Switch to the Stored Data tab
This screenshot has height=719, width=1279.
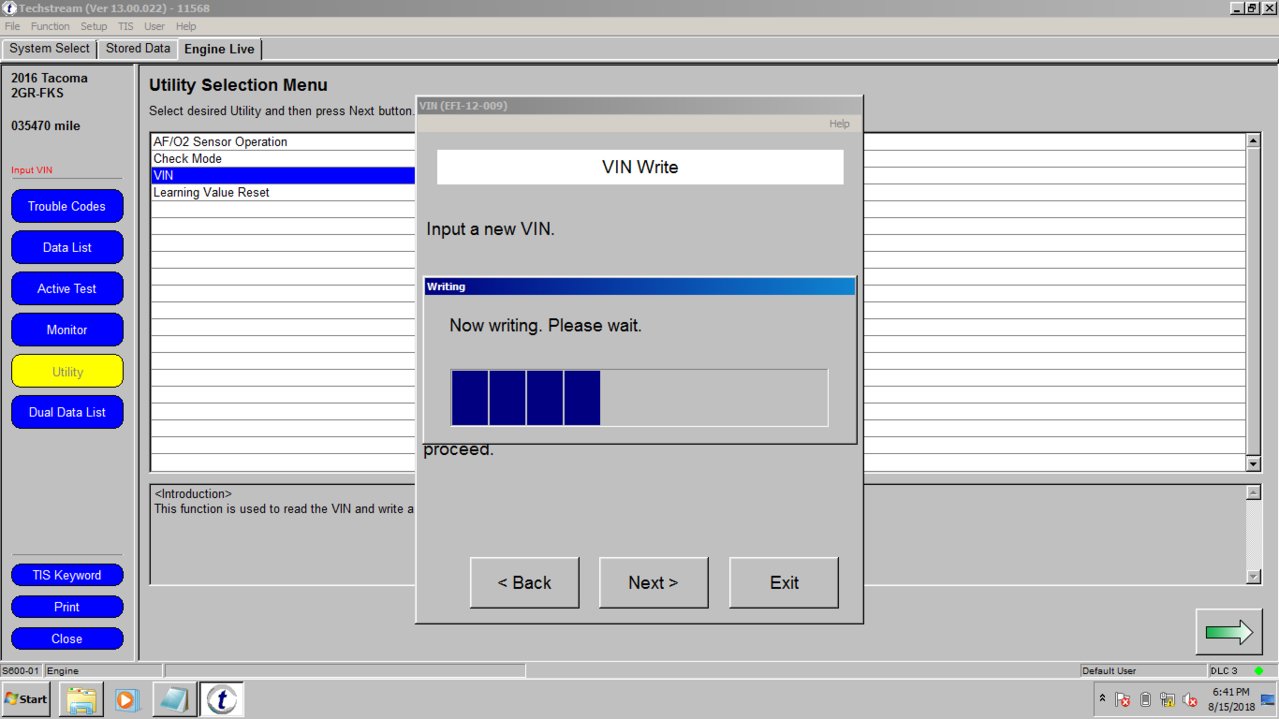(x=138, y=48)
